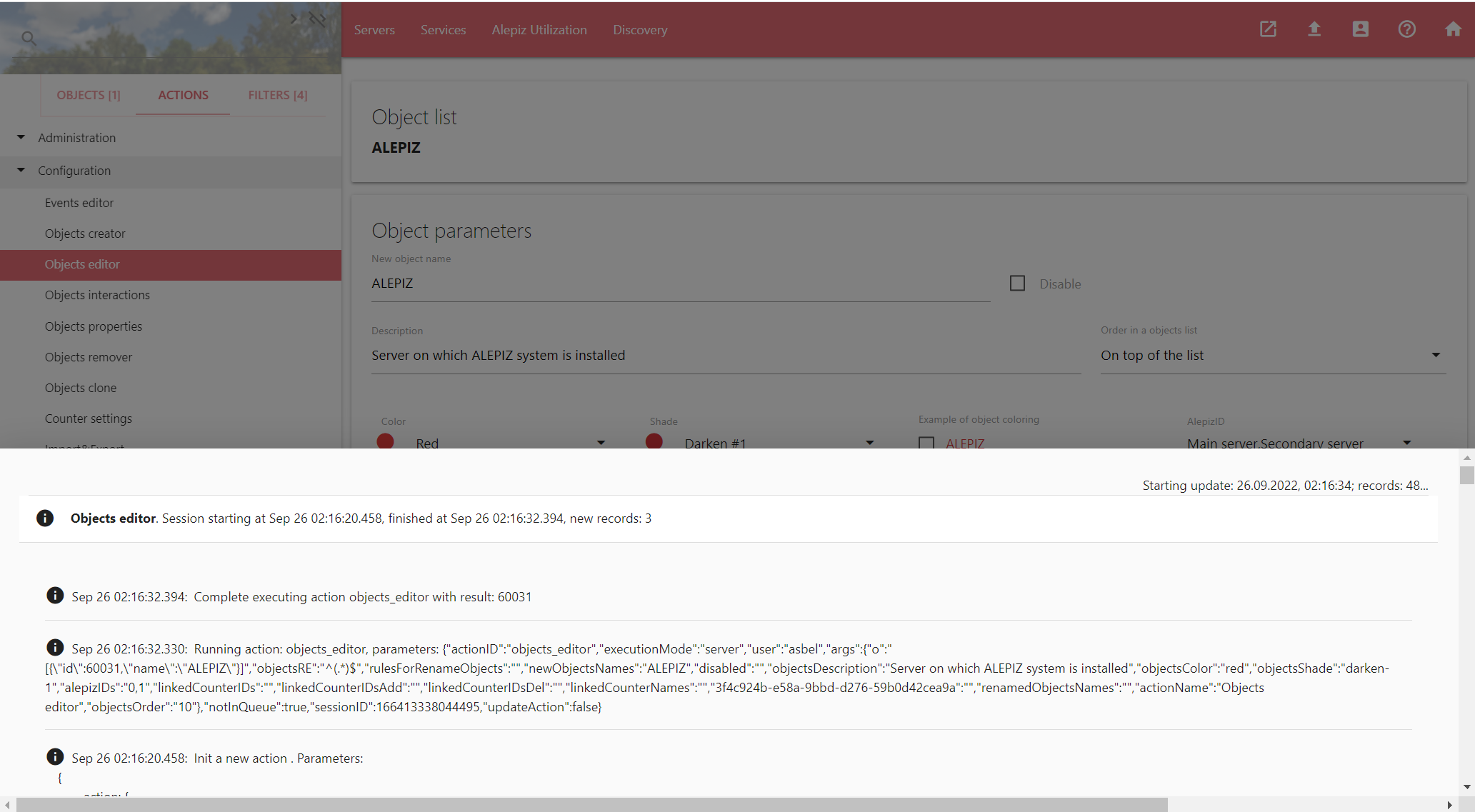Switch to the OBJECTS [1] tab

click(x=89, y=95)
